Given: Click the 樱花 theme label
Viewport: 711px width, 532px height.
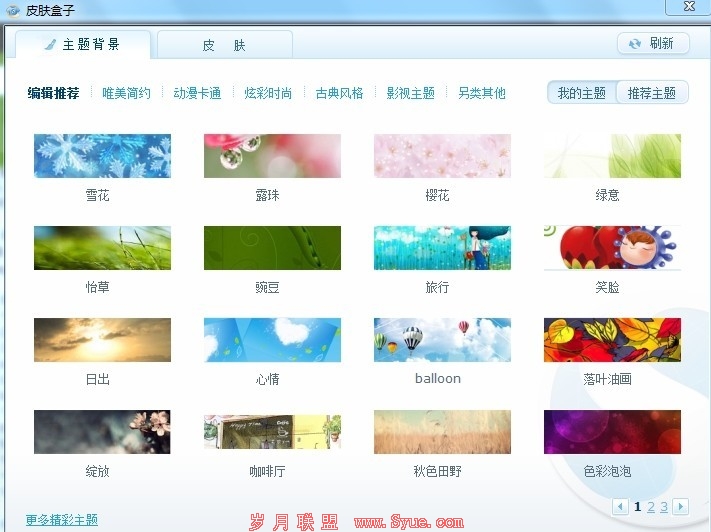Looking at the screenshot, I should (438, 195).
